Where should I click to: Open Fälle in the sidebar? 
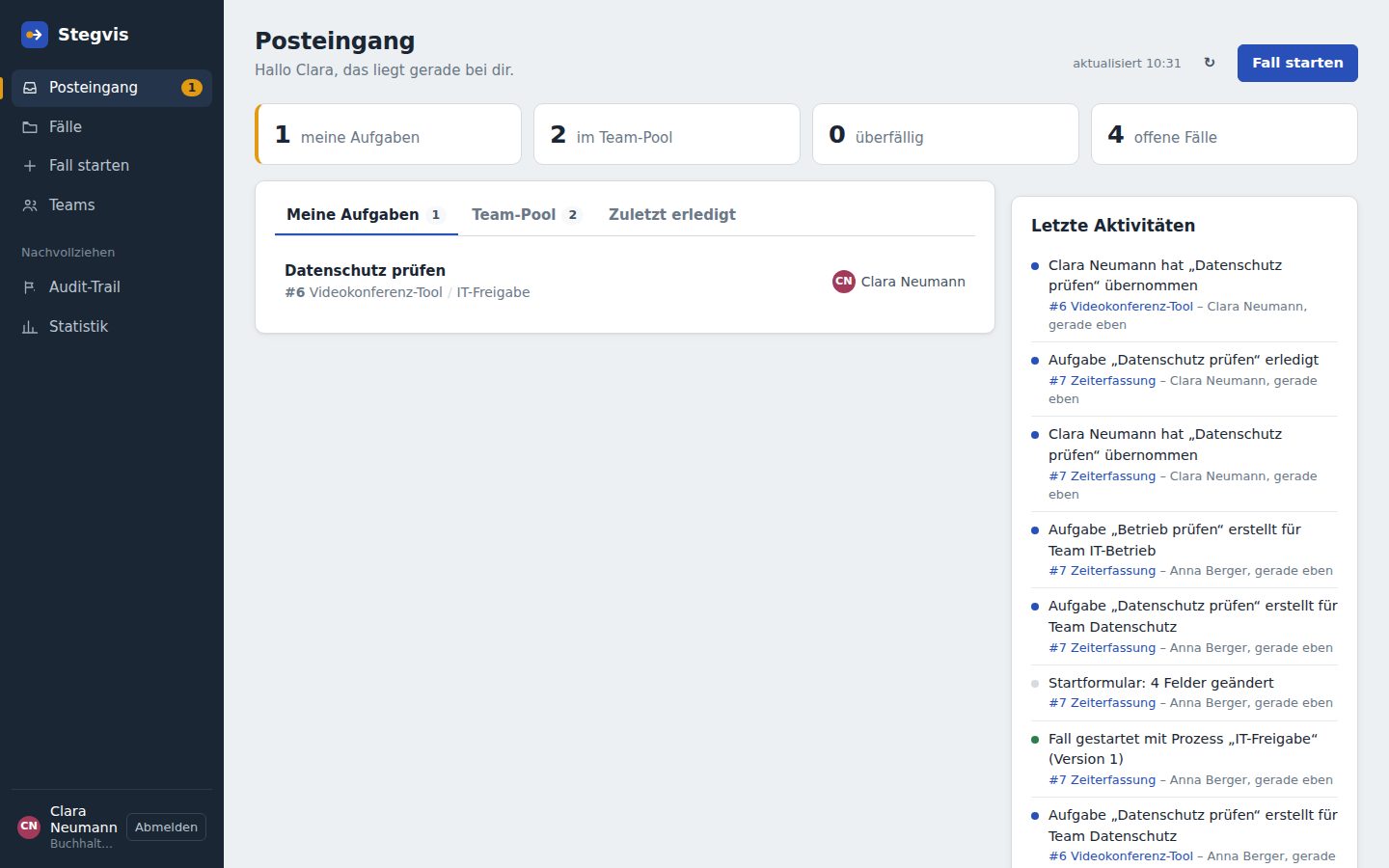click(112, 127)
